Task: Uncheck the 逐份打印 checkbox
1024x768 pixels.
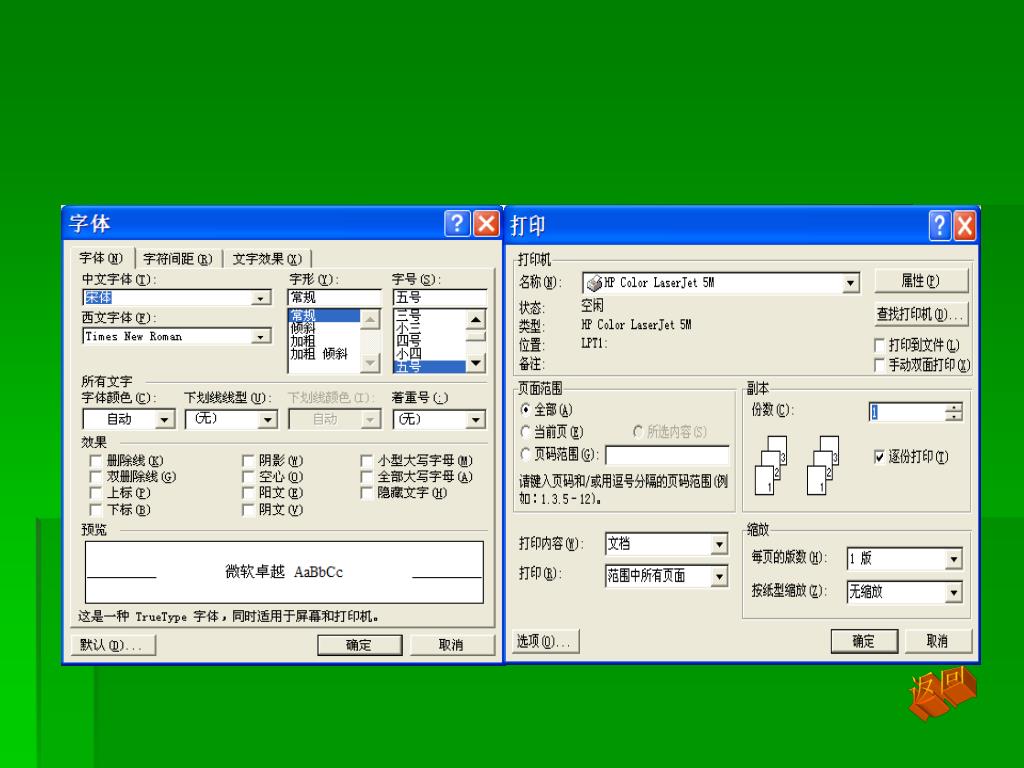Action: 879,456
